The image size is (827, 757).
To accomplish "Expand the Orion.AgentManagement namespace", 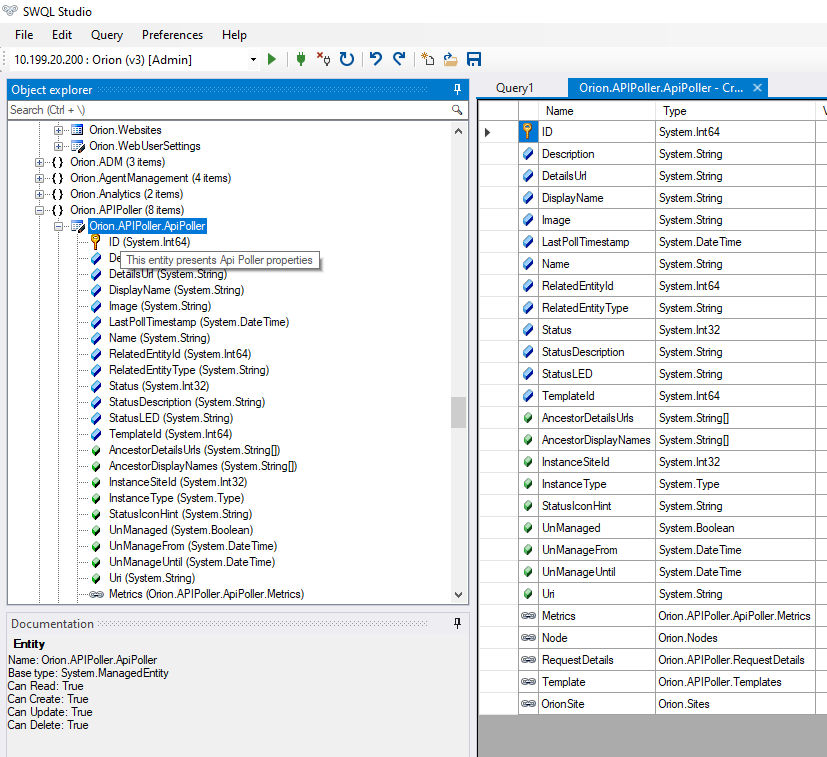I will tap(39, 178).
